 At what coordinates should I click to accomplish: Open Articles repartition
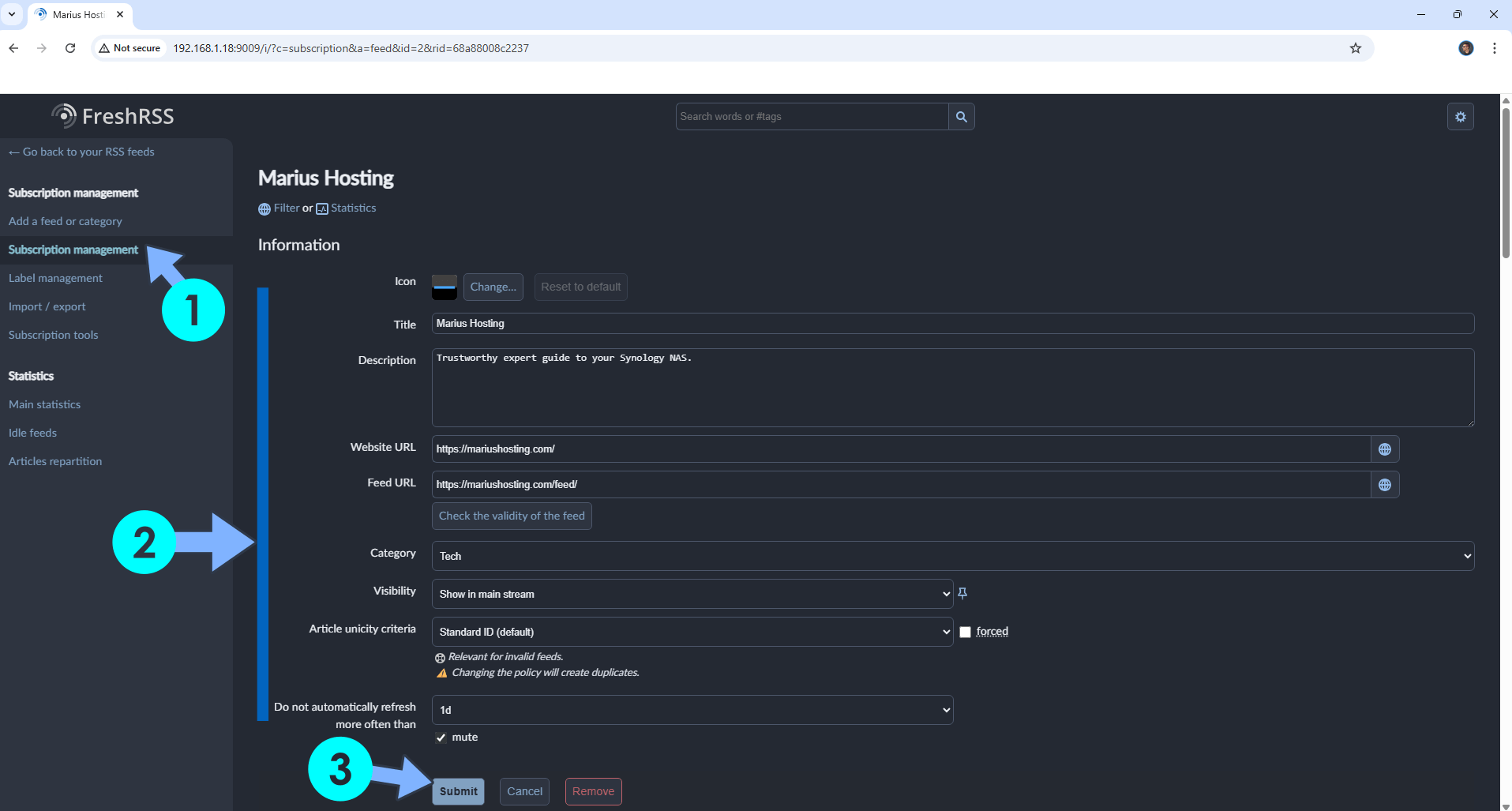(55, 461)
